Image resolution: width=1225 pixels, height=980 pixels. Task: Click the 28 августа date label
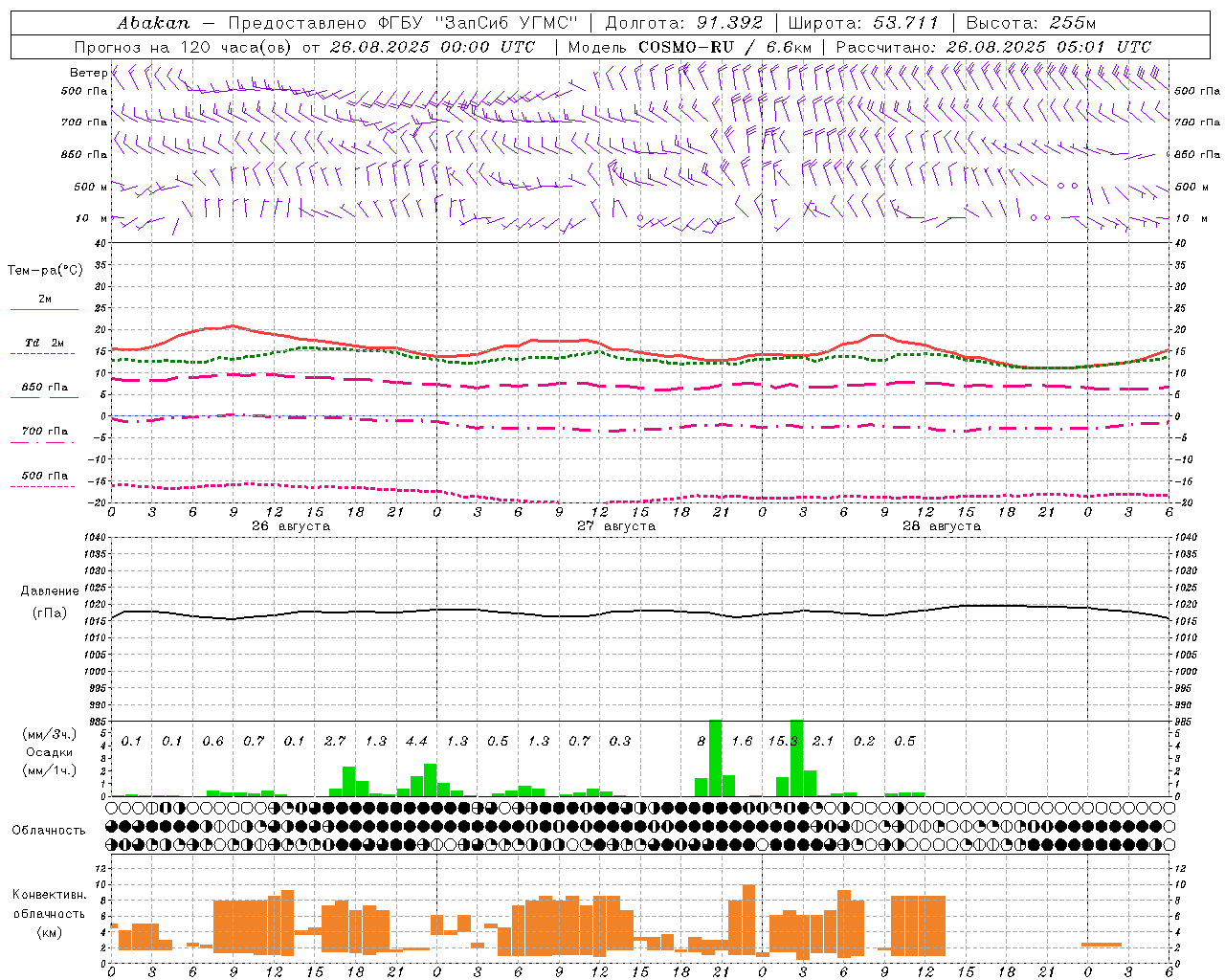[x=942, y=526]
